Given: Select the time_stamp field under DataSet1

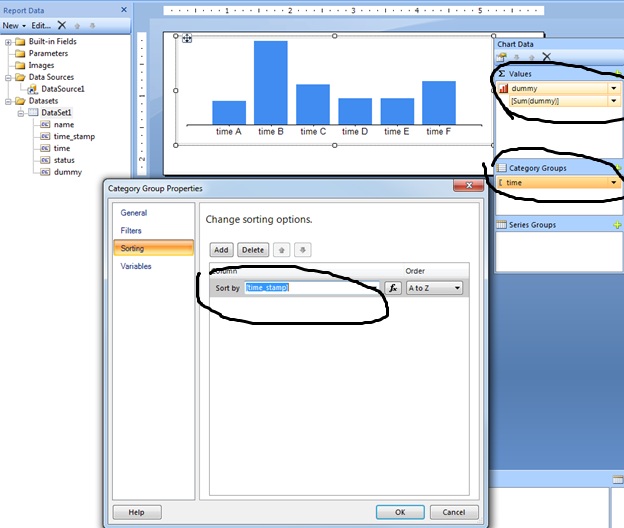Looking at the screenshot, I should tap(74, 136).
